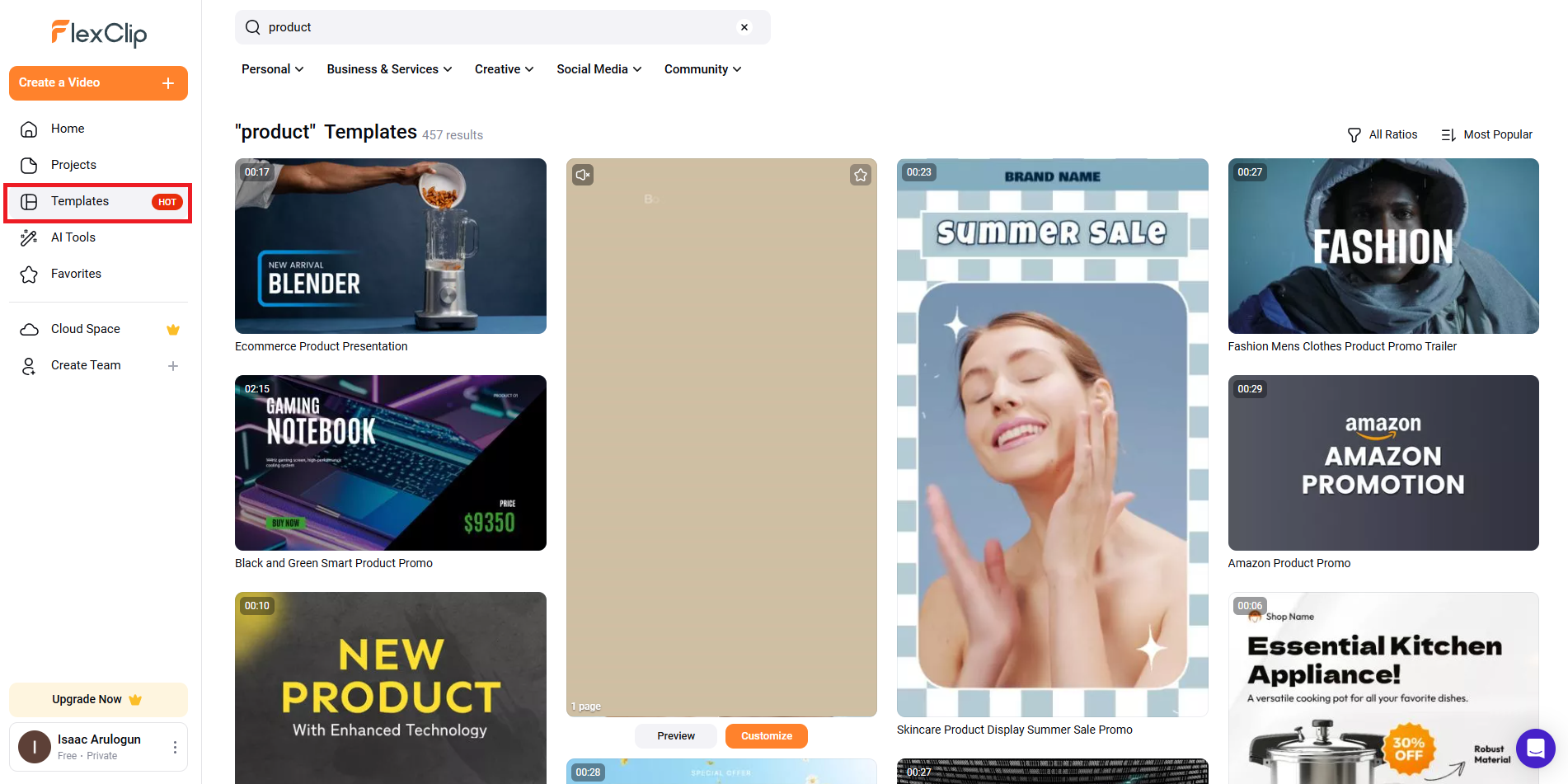Open the Essential Kitchen Appliance thumbnail
This screenshot has width=1568, height=784.
click(x=1383, y=688)
